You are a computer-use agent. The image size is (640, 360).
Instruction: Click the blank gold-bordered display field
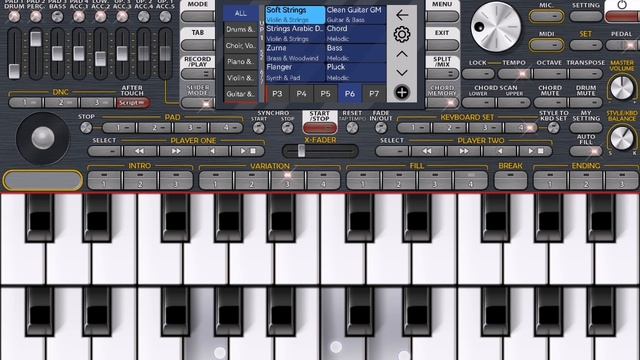[x=43, y=180]
